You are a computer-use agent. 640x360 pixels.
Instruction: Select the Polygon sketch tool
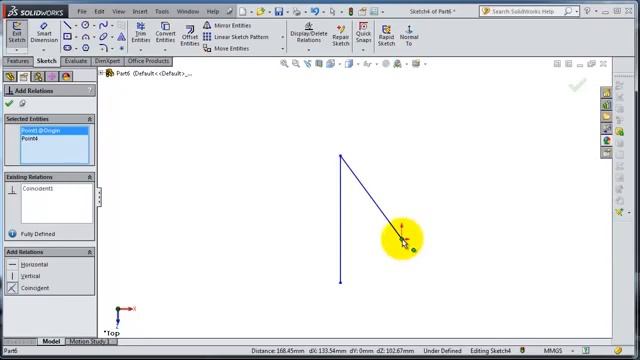click(x=85, y=48)
